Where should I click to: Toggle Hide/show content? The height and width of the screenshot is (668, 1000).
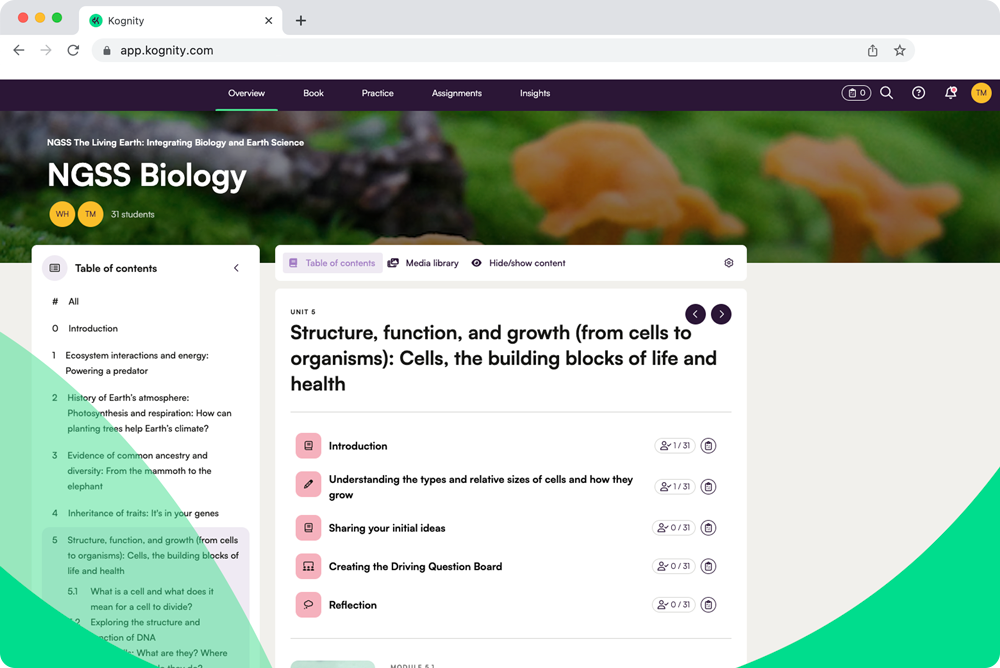click(518, 263)
